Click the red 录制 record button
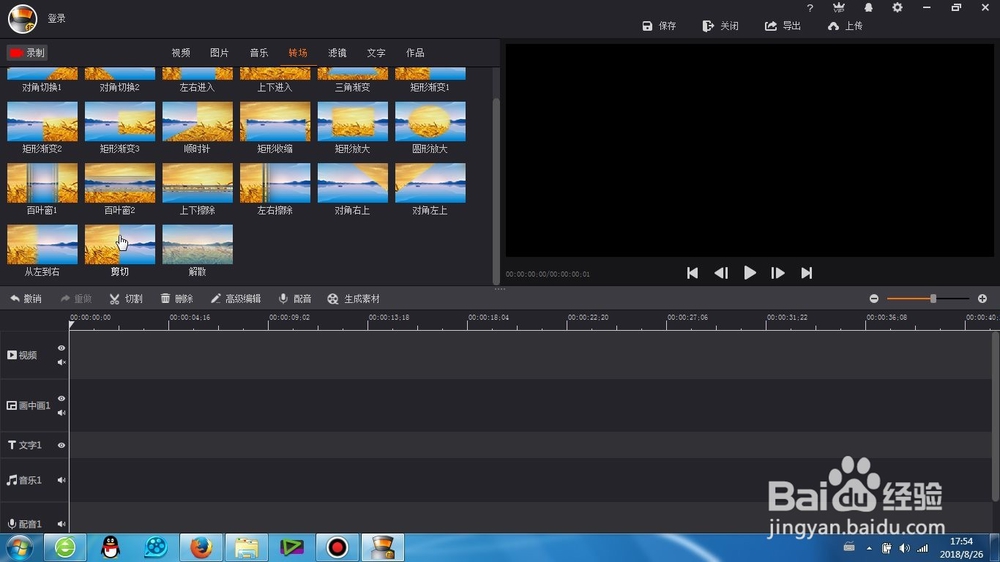This screenshot has height=562, width=1000. [27, 53]
